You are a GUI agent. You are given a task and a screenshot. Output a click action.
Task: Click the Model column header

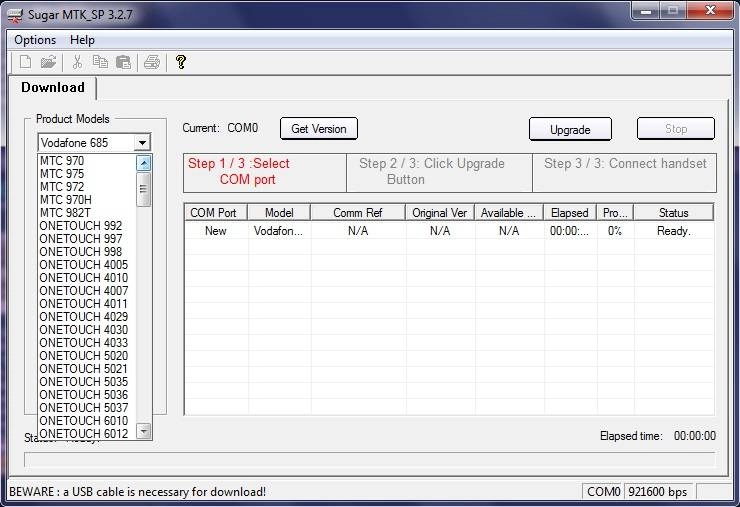coord(279,212)
